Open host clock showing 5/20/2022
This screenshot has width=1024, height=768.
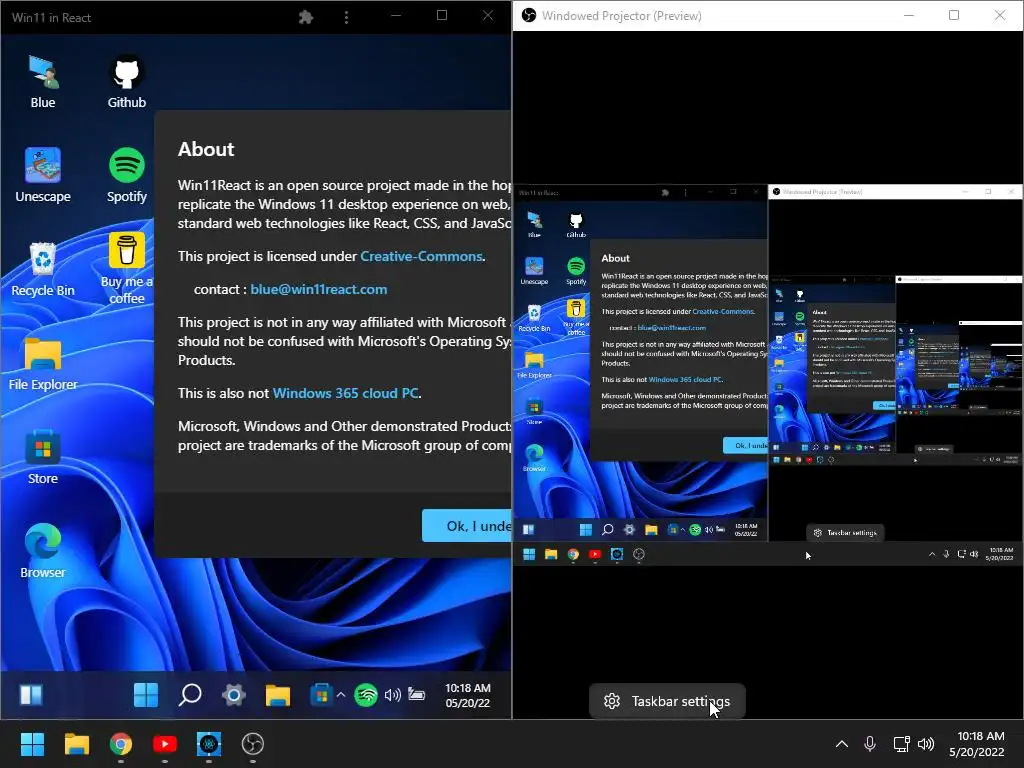point(977,744)
